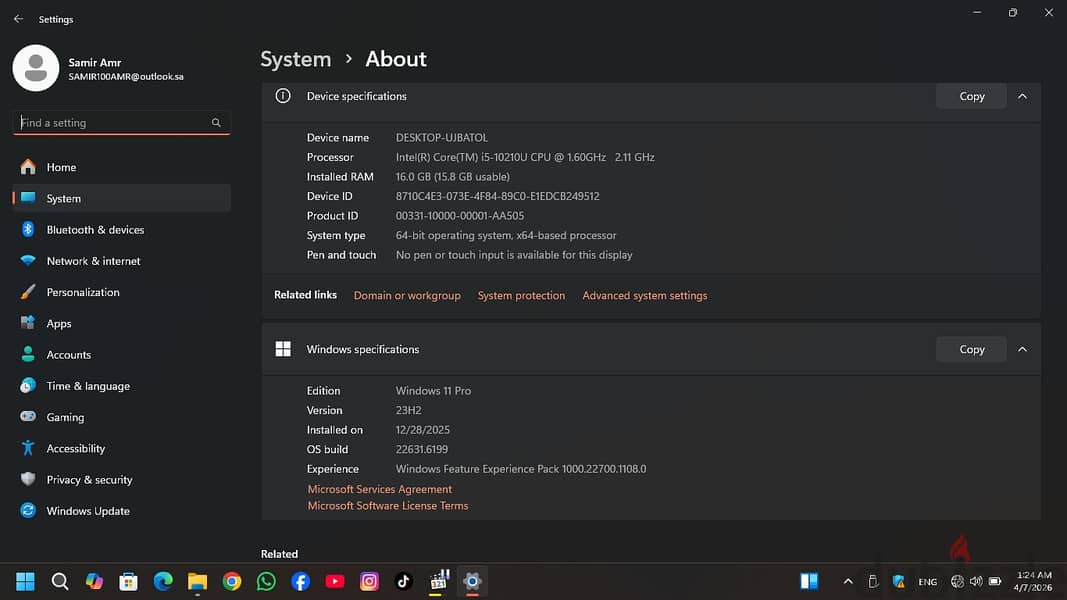
Task: Open Windows Update settings
Action: point(121,511)
